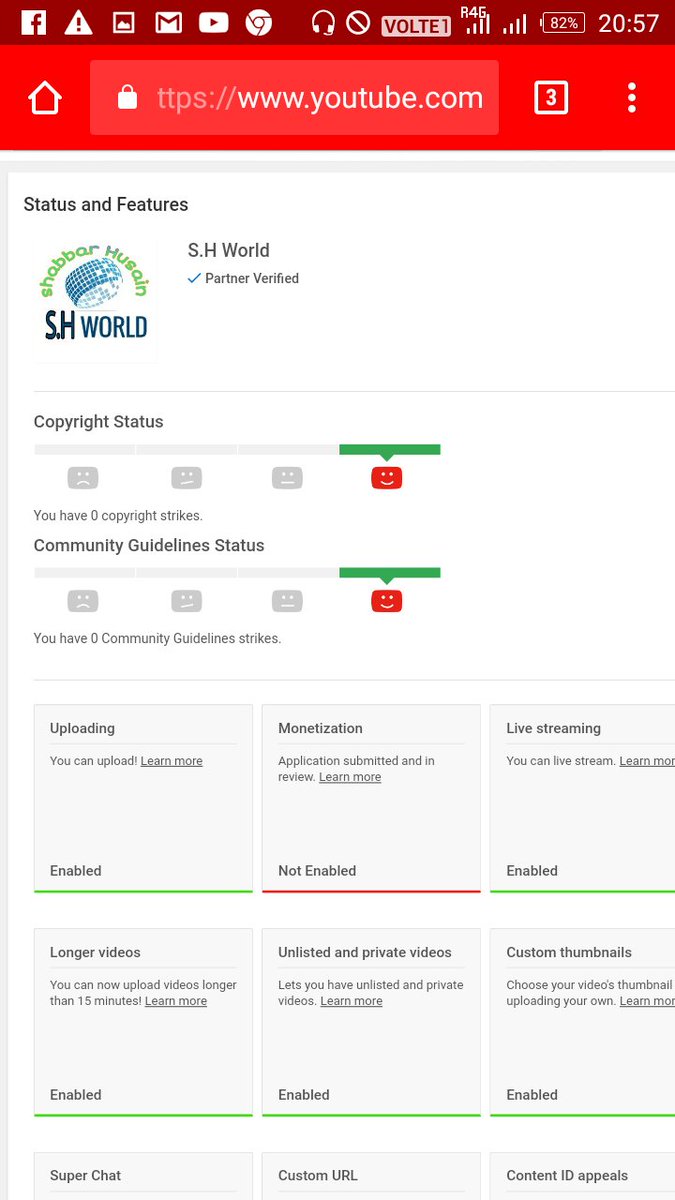Viewport: 675px width, 1200px height.
Task: Click the red smiley under Community Guidelines Status
Action: click(x=386, y=601)
